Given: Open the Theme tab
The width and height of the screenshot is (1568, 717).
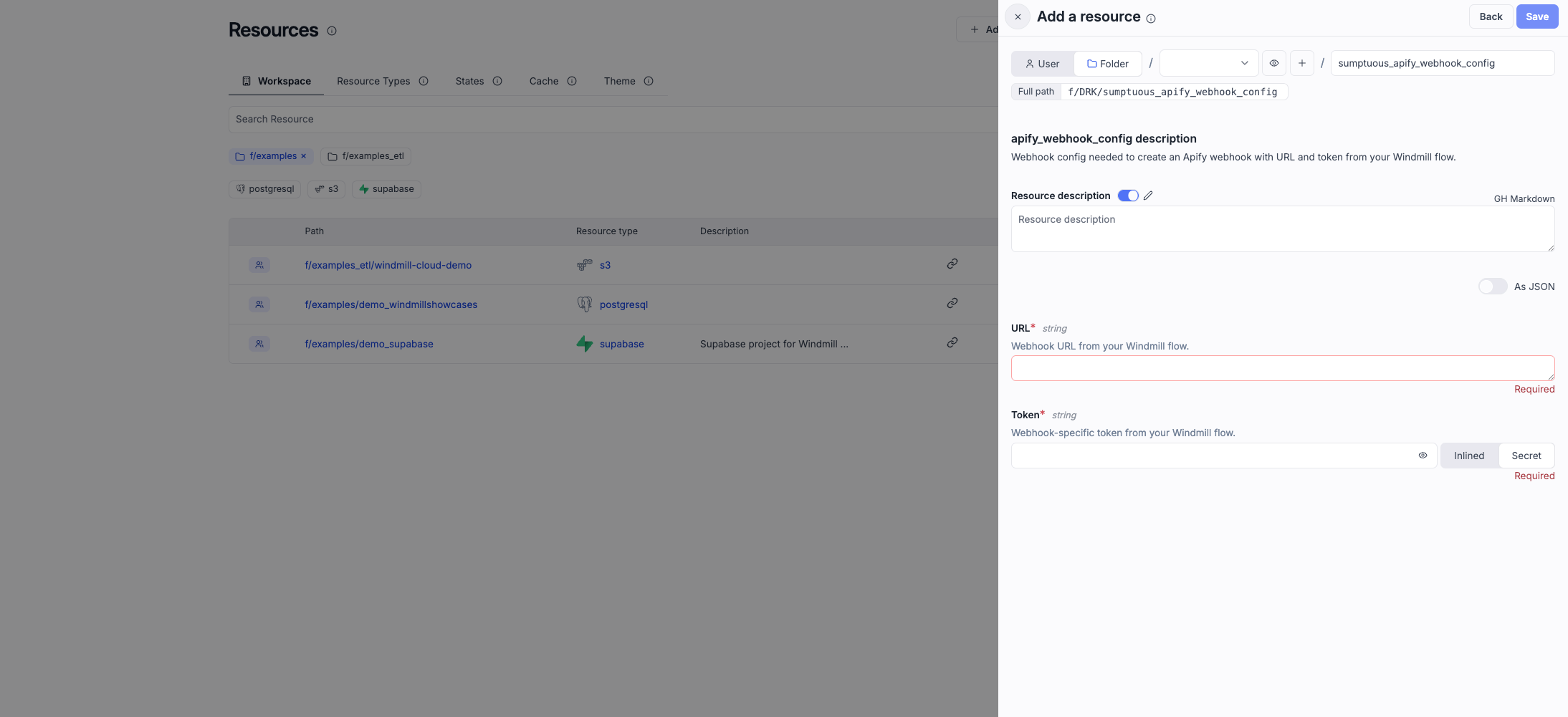Looking at the screenshot, I should click(x=619, y=81).
